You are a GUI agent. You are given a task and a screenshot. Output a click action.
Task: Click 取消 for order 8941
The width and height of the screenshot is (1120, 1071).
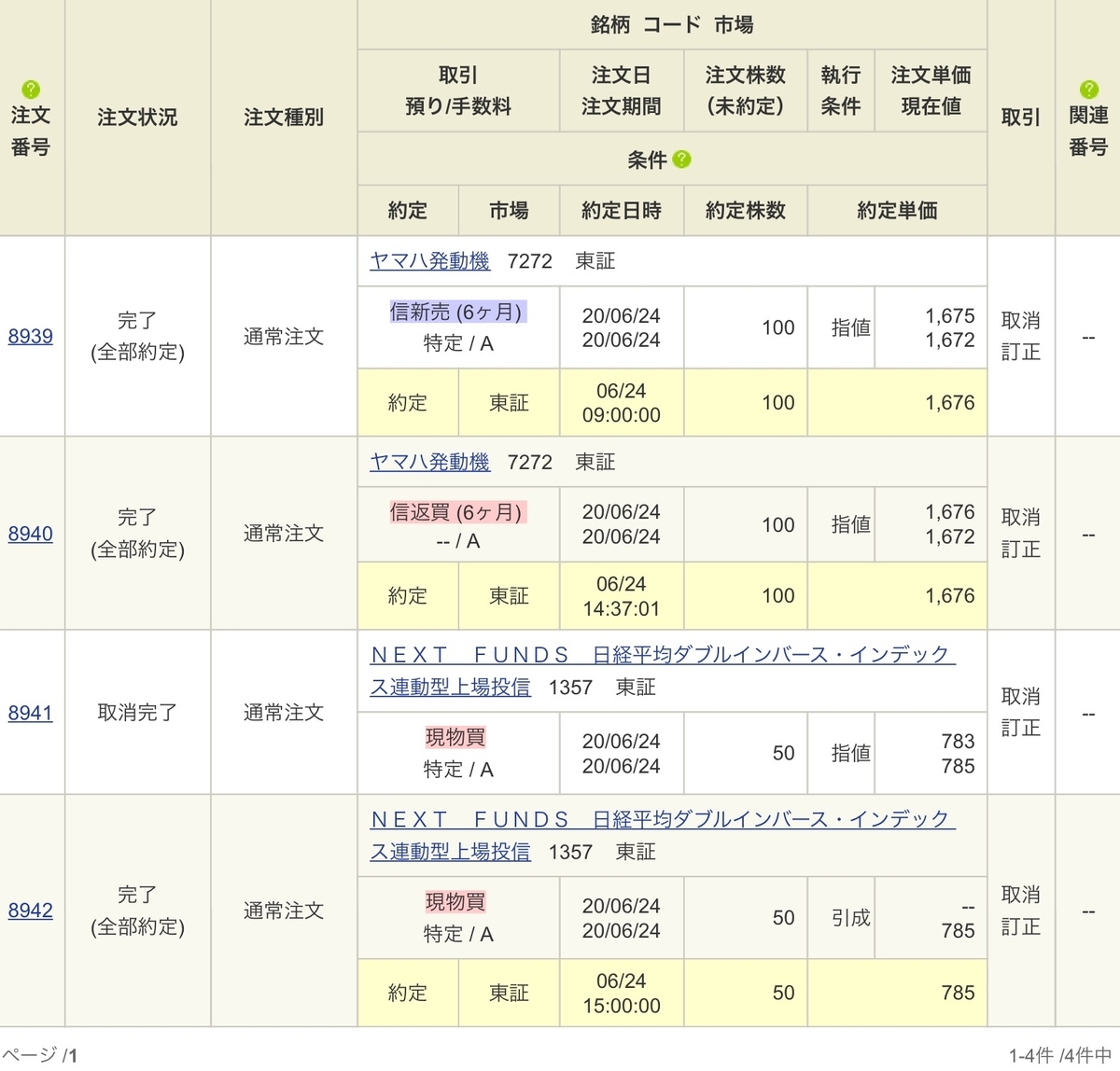point(1020,696)
